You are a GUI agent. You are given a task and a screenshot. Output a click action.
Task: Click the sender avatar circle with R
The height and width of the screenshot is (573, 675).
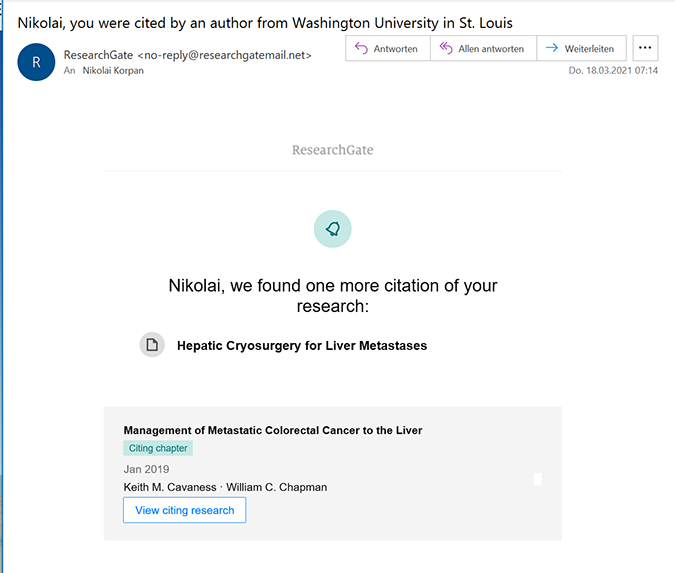tap(36, 62)
